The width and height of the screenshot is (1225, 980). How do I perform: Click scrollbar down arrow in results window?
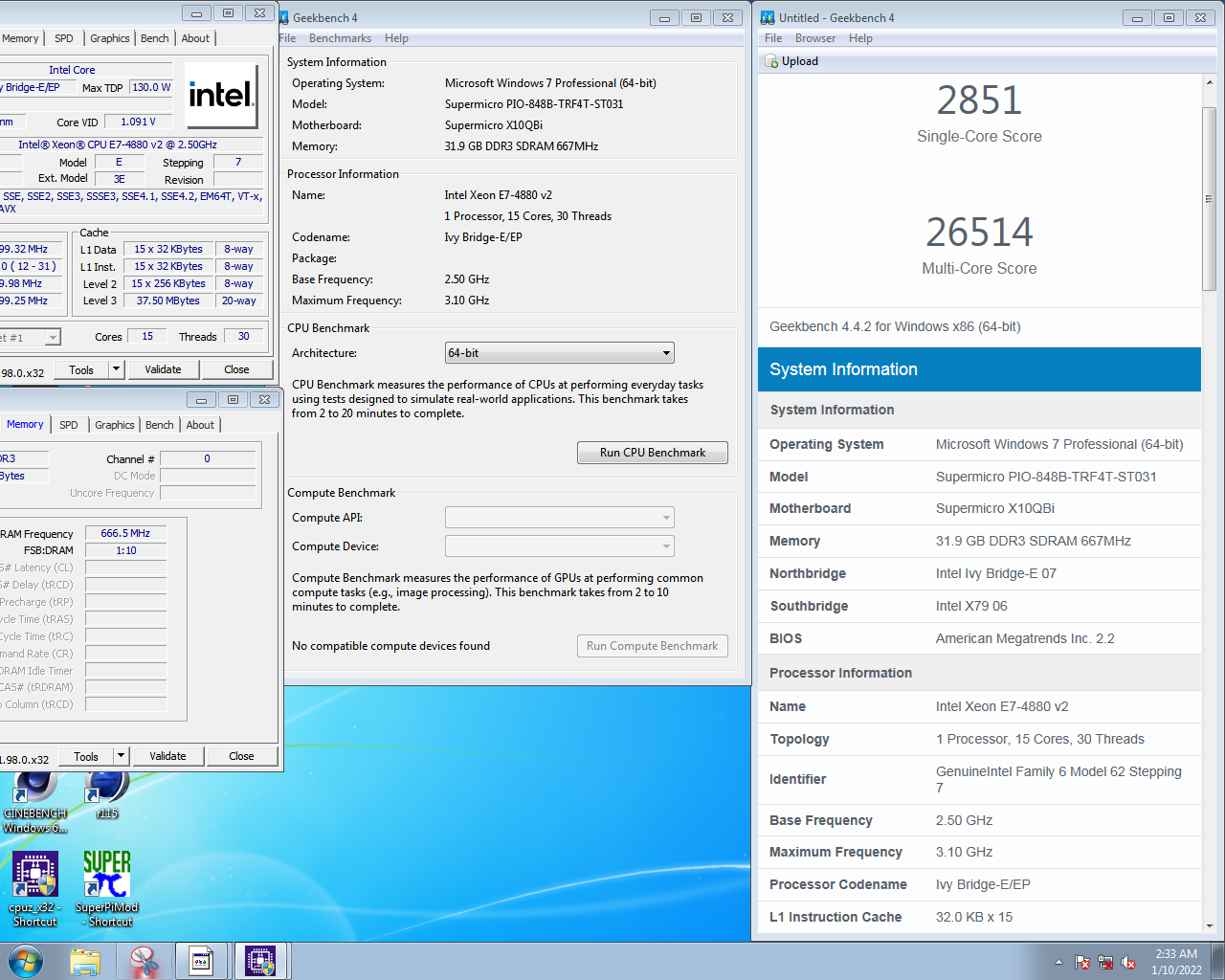pyautogui.click(x=1209, y=925)
